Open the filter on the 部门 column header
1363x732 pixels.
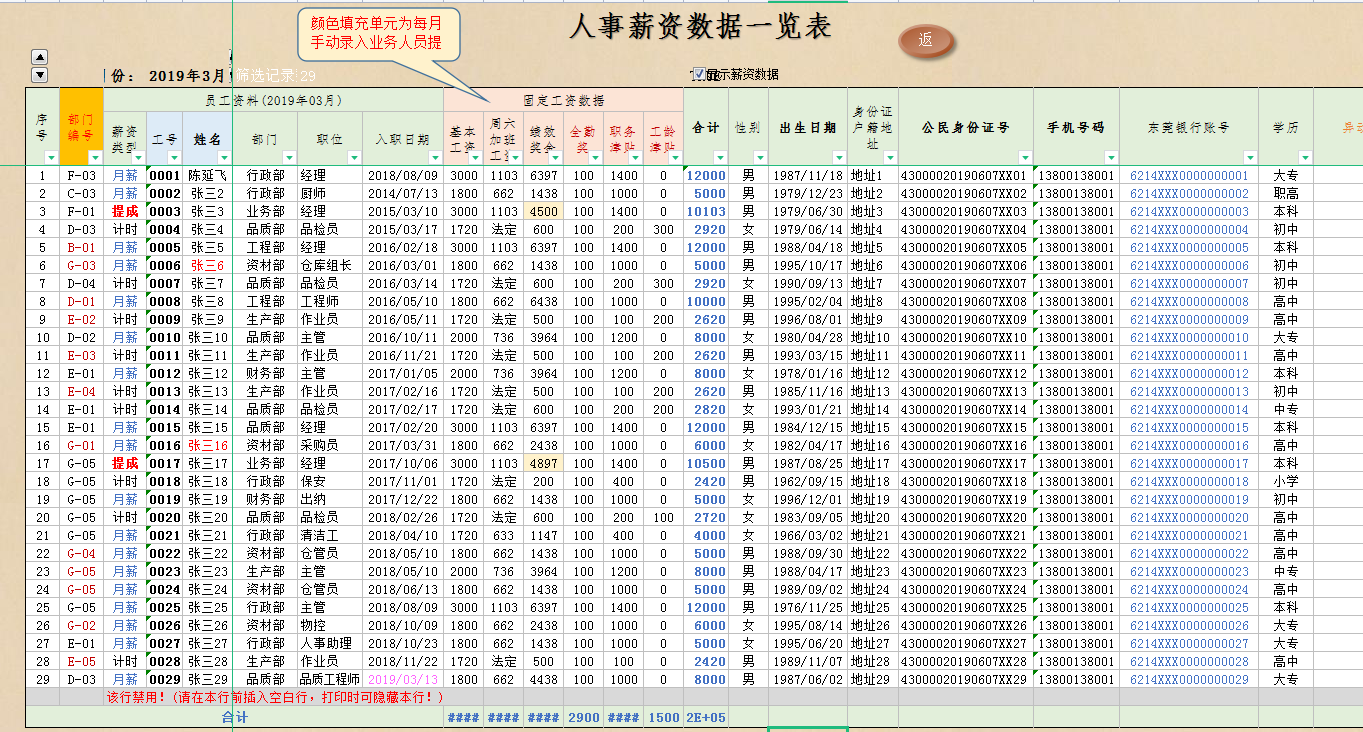pyautogui.click(x=288, y=157)
